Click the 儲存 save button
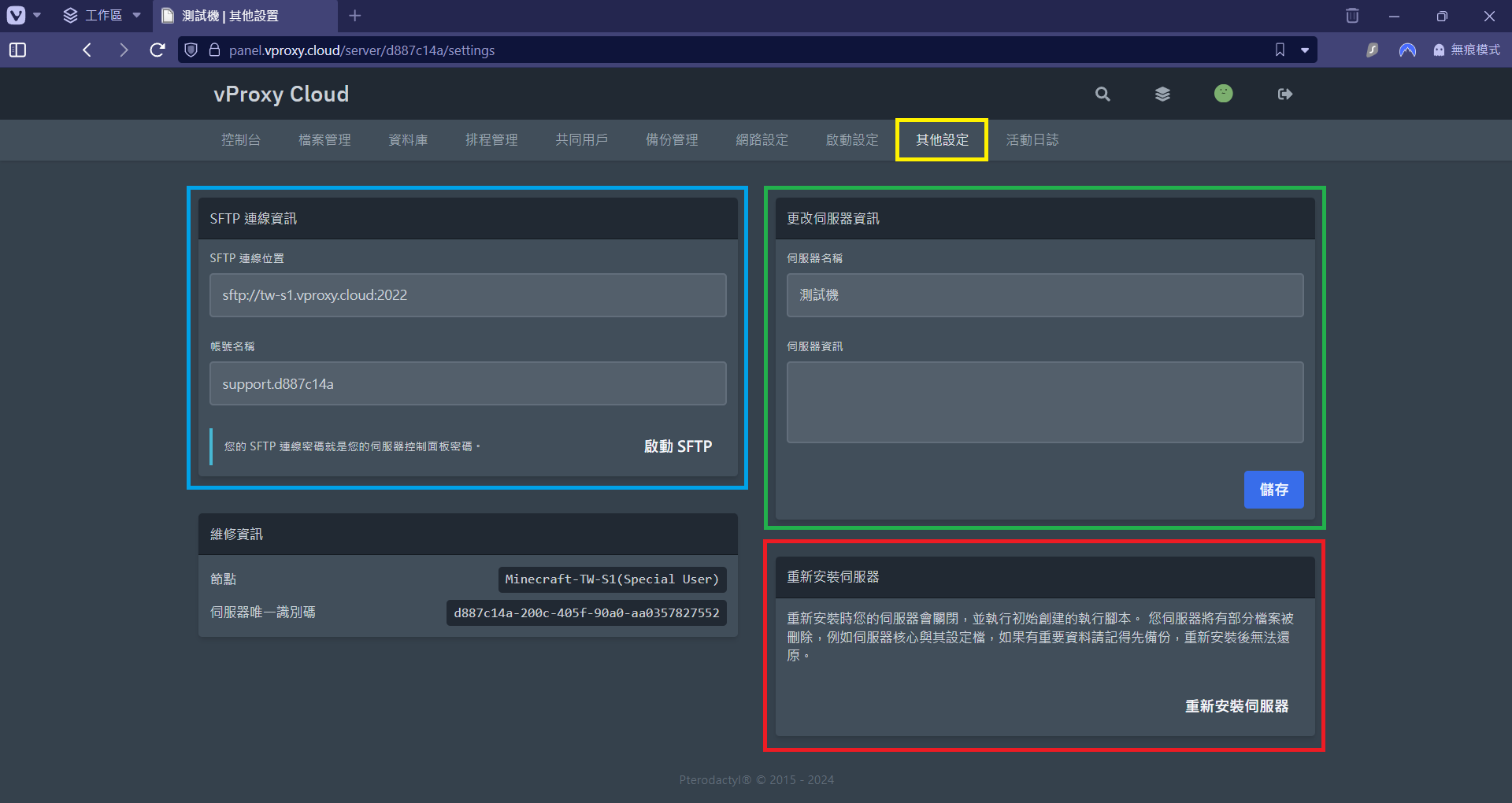Image resolution: width=1512 pixels, height=803 pixels. pos(1273,490)
